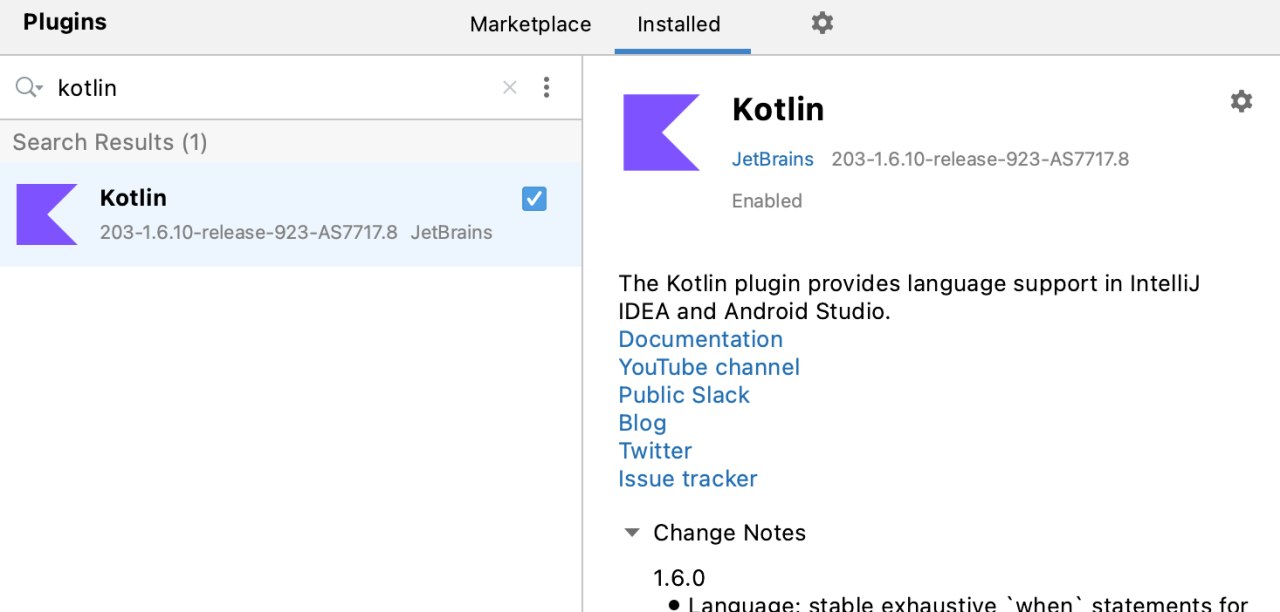Image resolution: width=1280 pixels, height=612 pixels.
Task: Click the Plugins title
Action: [65, 22]
